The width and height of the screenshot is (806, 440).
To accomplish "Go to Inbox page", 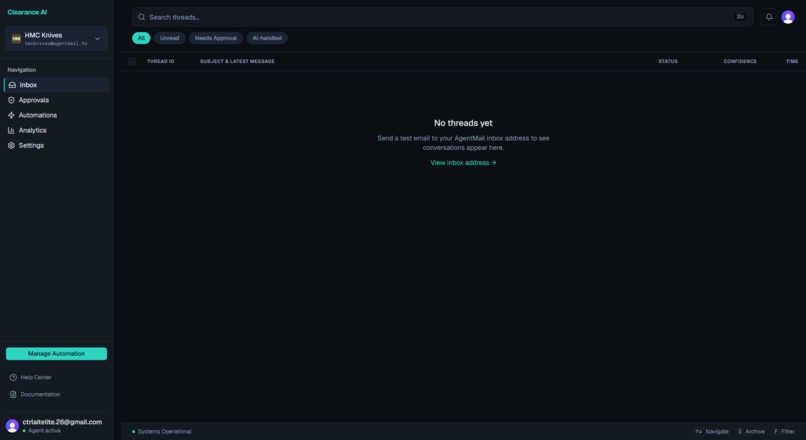I will 57,85.
